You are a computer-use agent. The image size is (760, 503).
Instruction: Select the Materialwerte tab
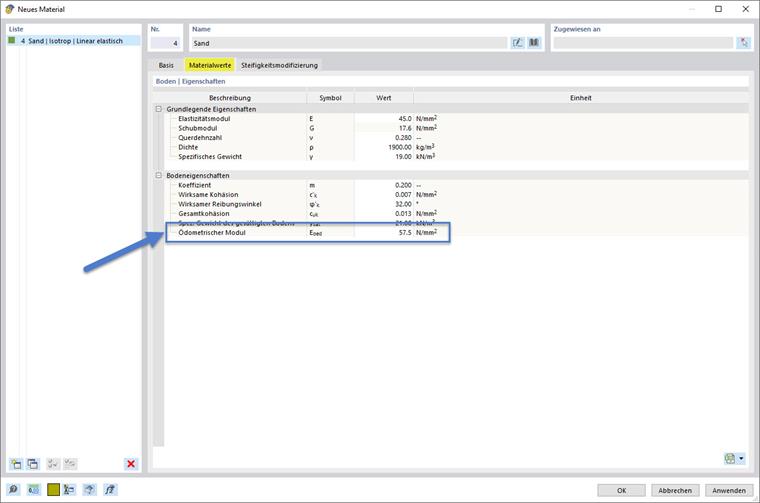pos(210,65)
